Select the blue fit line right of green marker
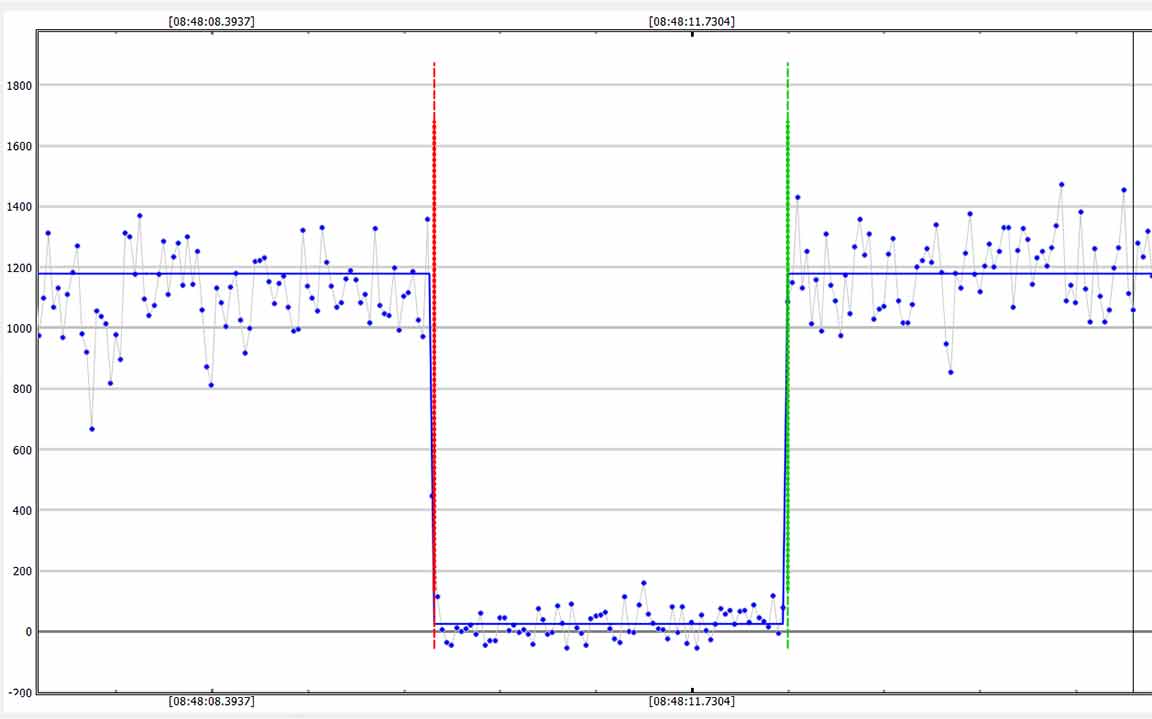This screenshot has width=1152, height=719. 970,274
